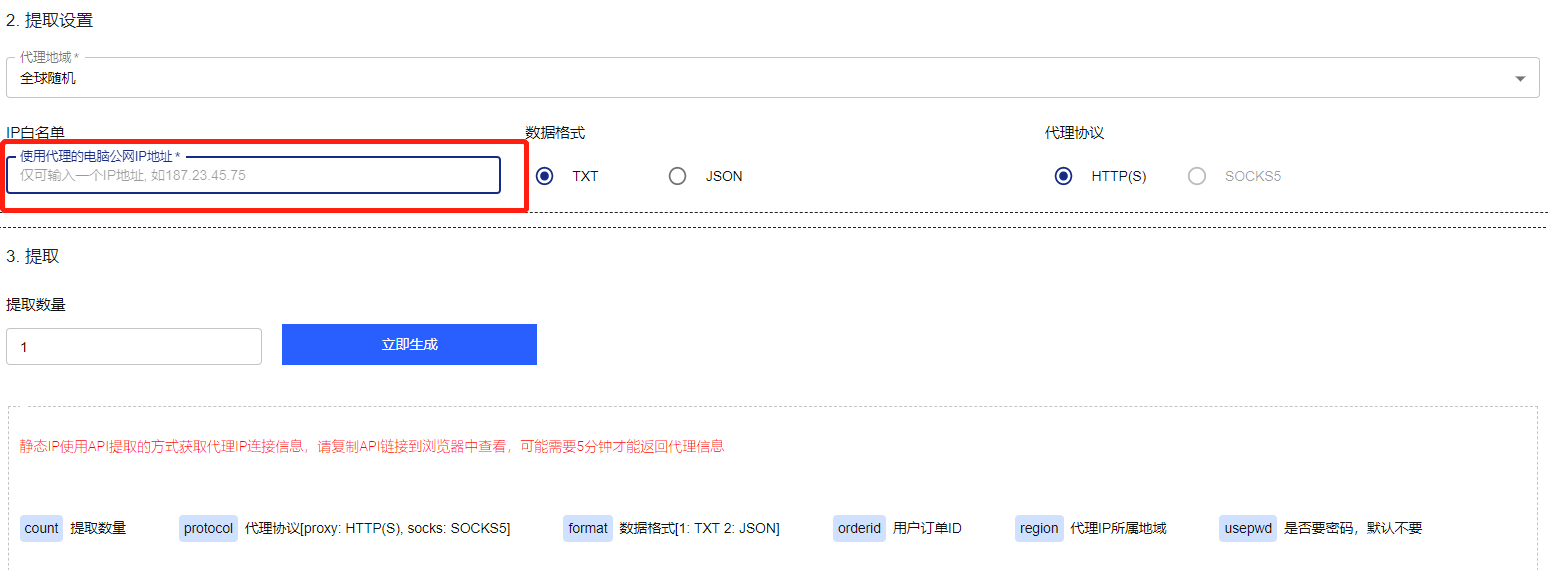Screen dimensions: 1548x570
Task: Click the 2. 提取设置 section heading
Action: click(50, 21)
